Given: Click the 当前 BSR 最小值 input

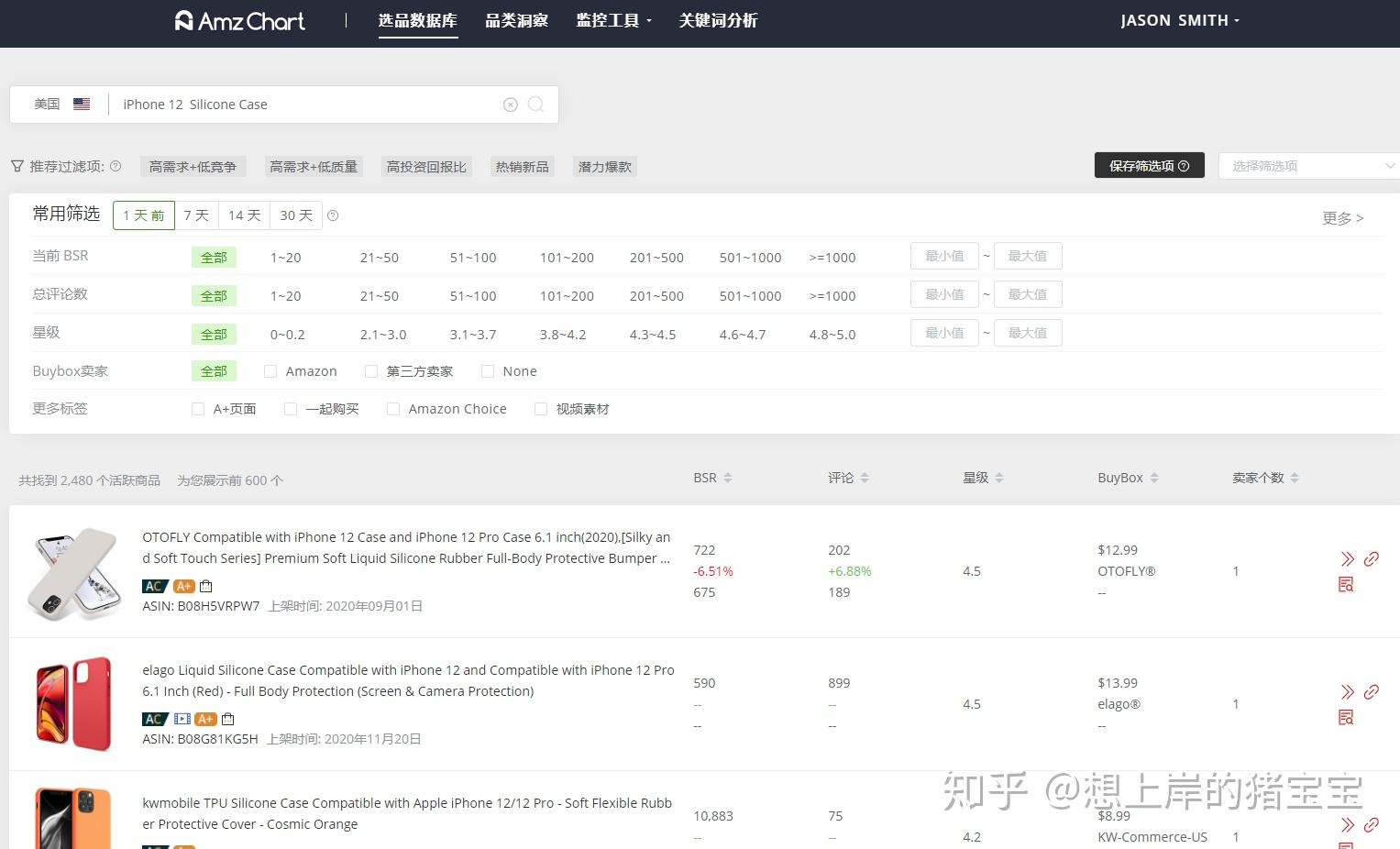Looking at the screenshot, I should (x=944, y=256).
